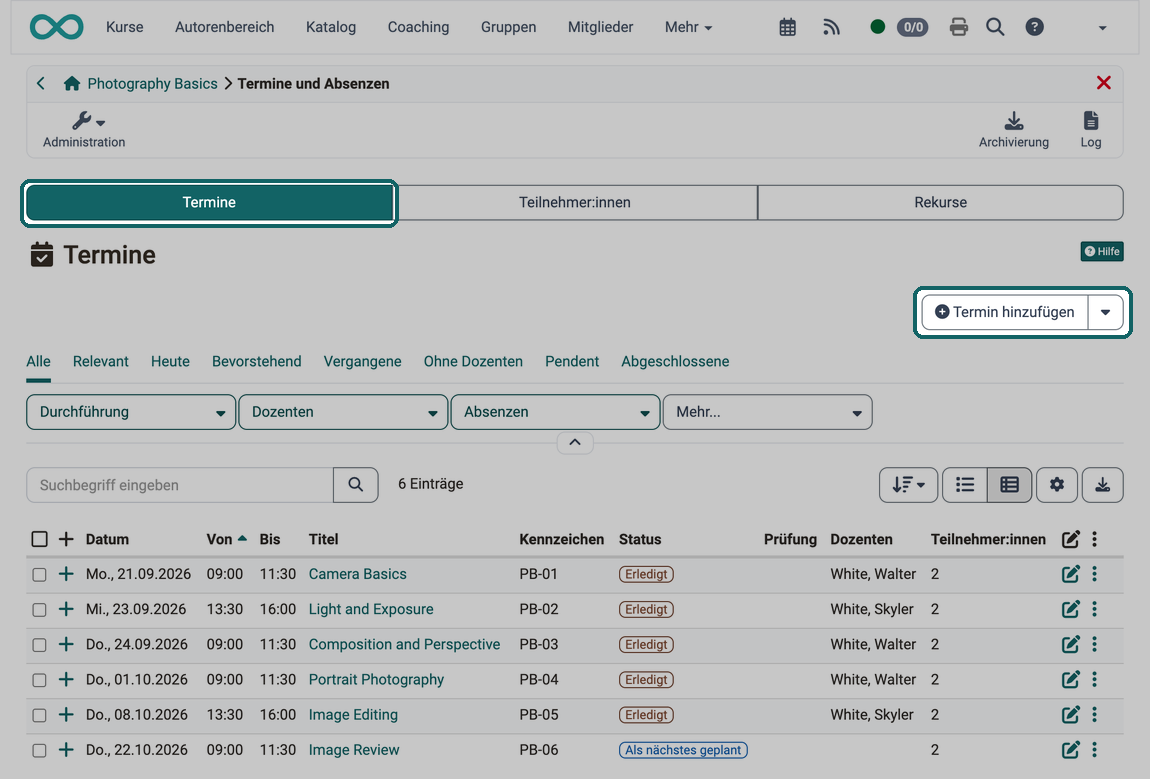Tick checkbox for Portrait Photography row

[40, 681]
